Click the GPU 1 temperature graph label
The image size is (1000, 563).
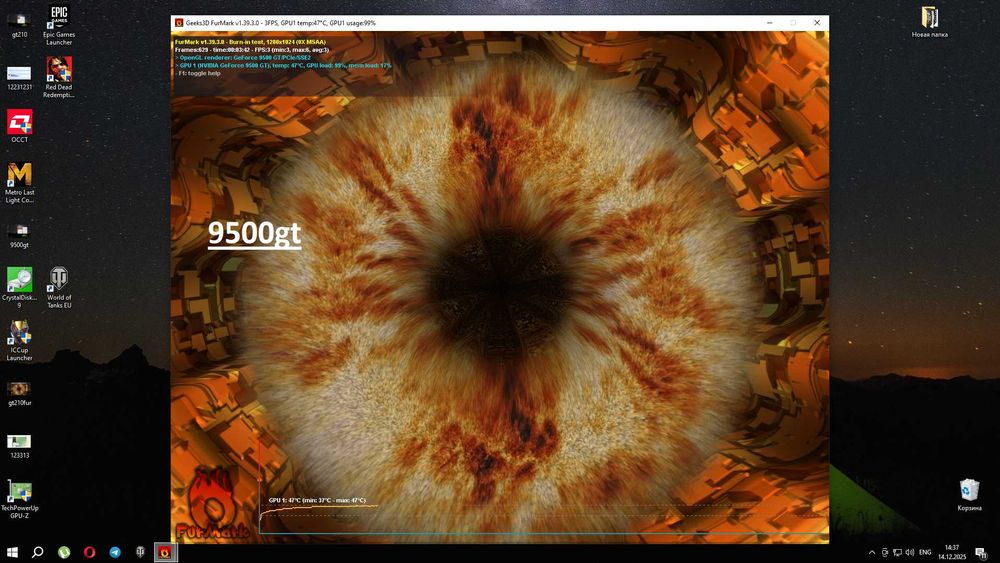click(317, 501)
